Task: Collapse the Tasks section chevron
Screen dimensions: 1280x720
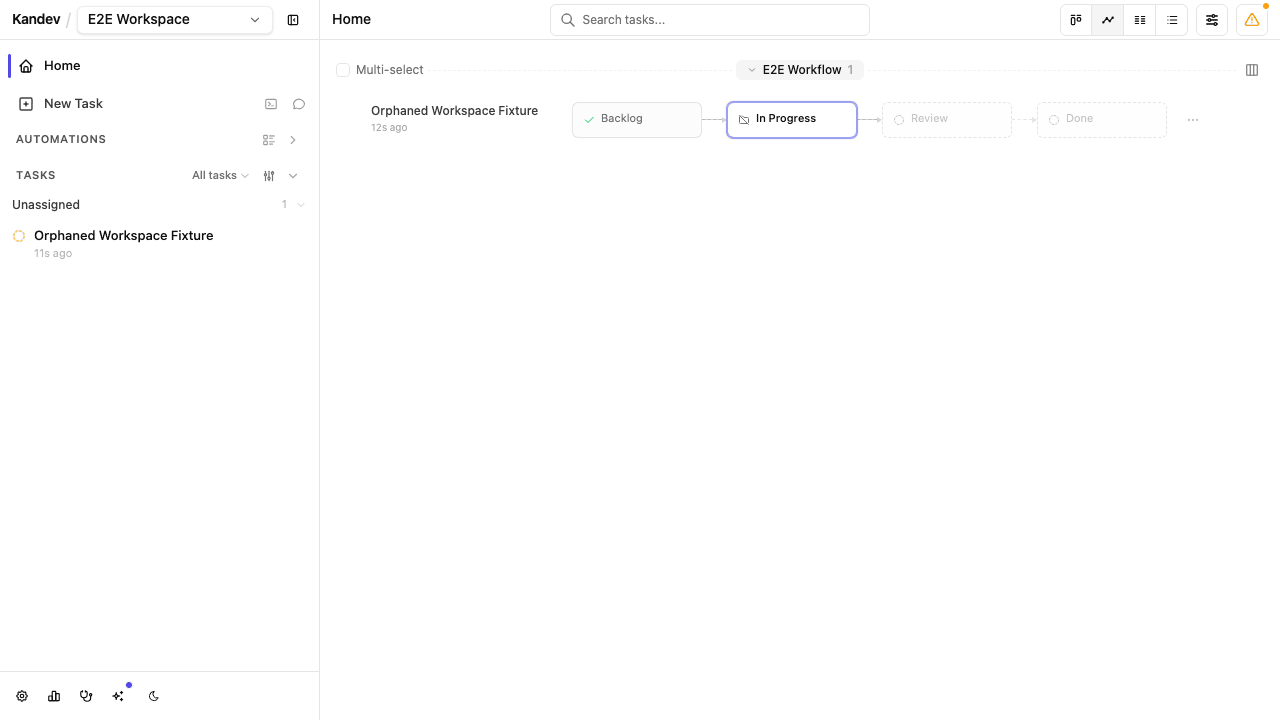Action: click(x=293, y=176)
